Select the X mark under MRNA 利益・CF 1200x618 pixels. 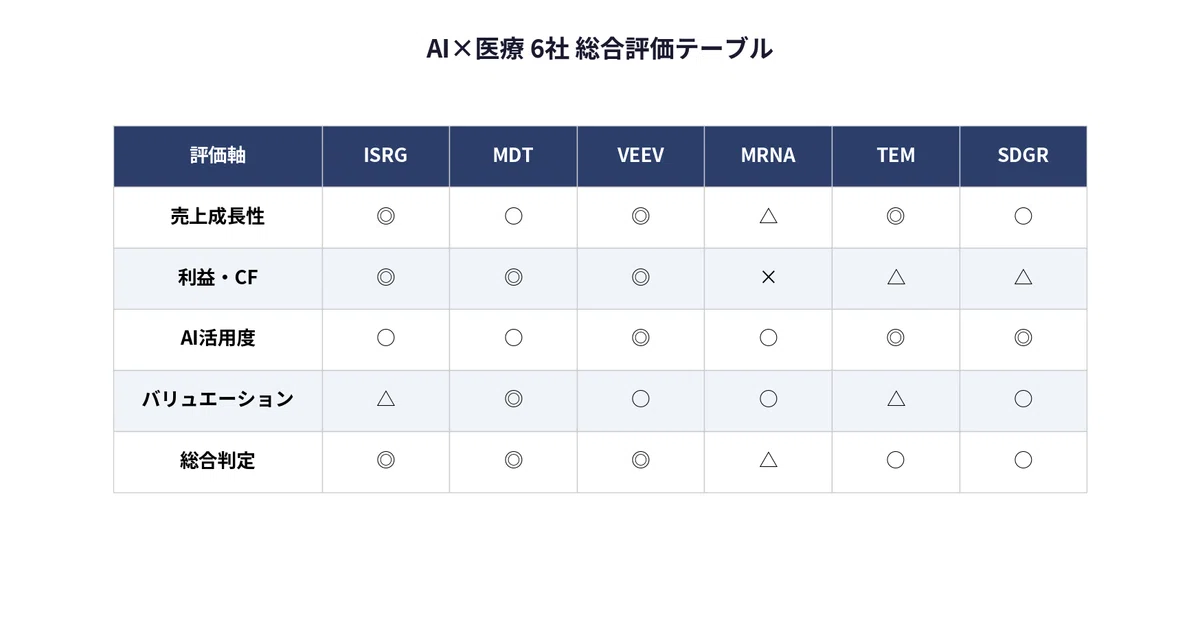768,277
